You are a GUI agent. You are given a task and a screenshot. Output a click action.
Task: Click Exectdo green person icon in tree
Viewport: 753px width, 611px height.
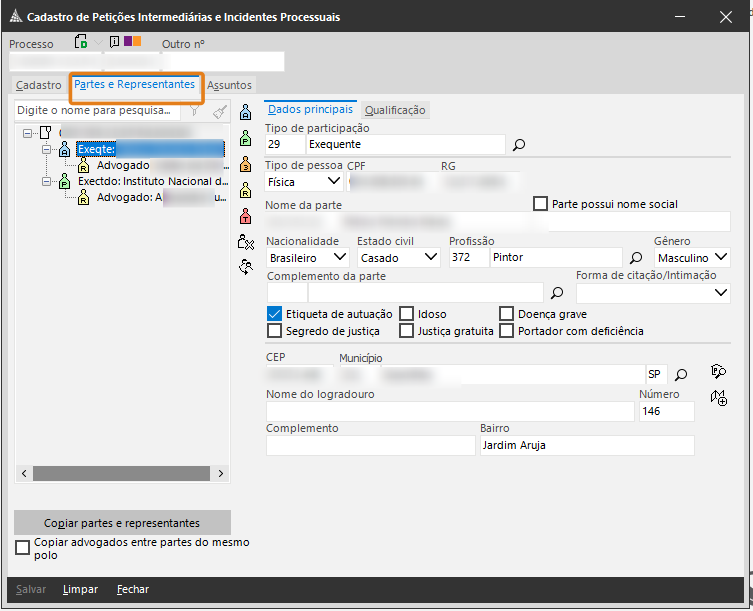[64, 182]
